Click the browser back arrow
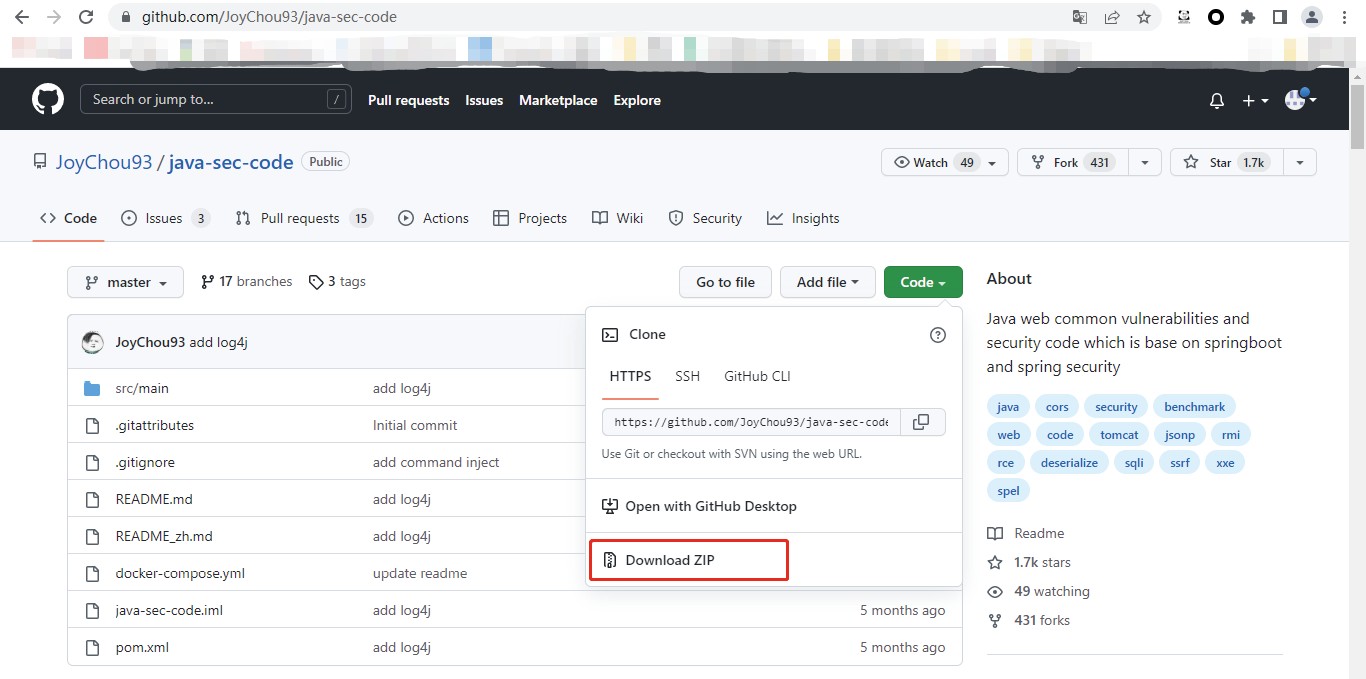Screen dimensions: 1366x679 (22, 17)
